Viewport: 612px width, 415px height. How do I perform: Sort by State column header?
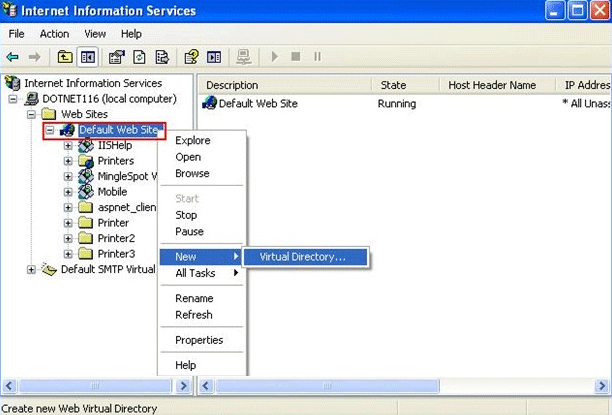click(405, 85)
